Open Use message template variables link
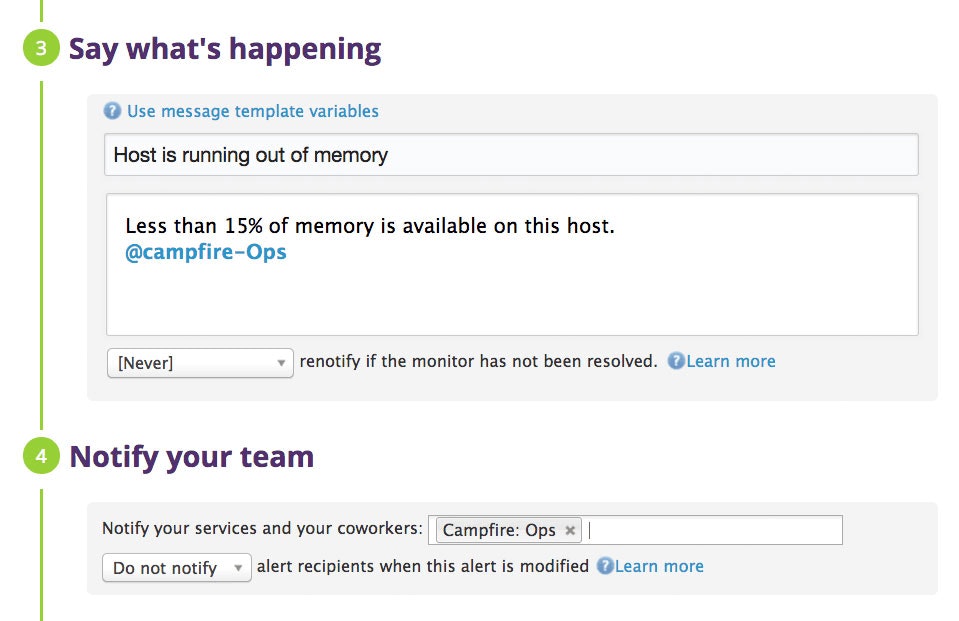This screenshot has height=621, width=959. [253, 111]
